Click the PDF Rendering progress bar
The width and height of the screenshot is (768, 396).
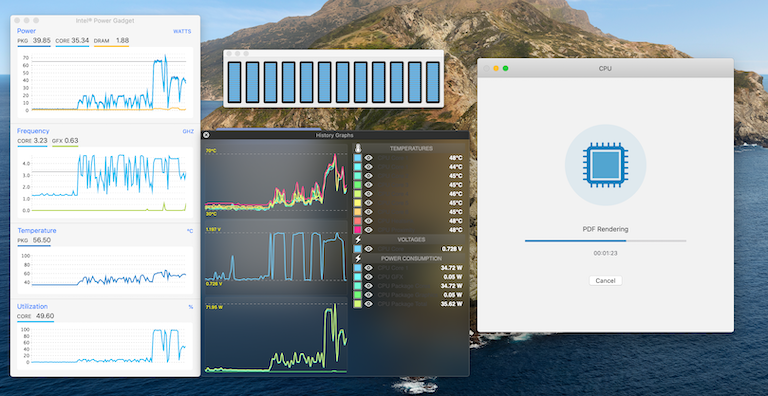pyautogui.click(x=605, y=241)
